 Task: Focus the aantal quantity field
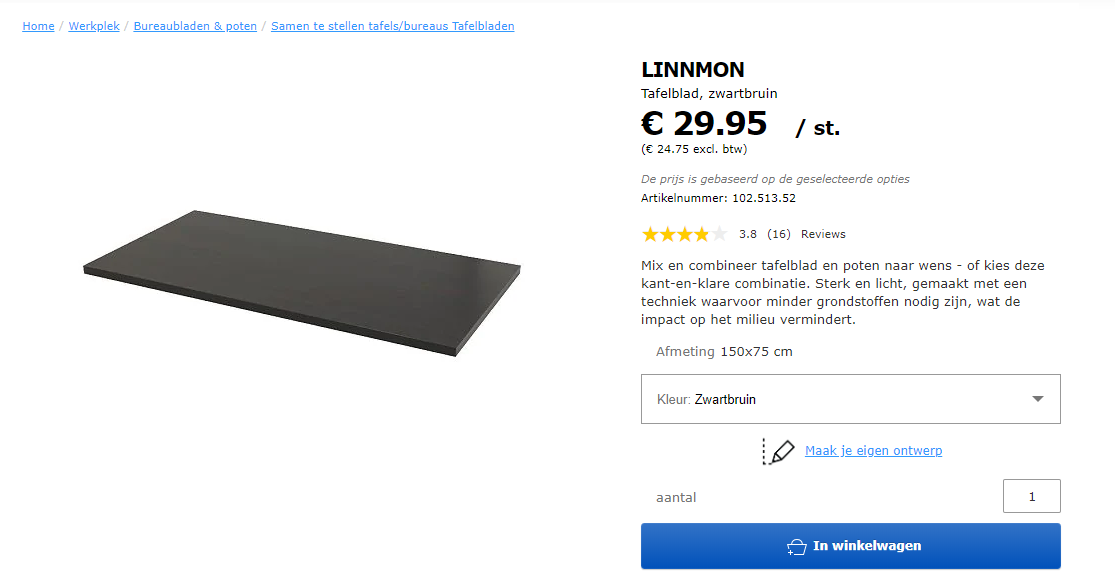1031,496
